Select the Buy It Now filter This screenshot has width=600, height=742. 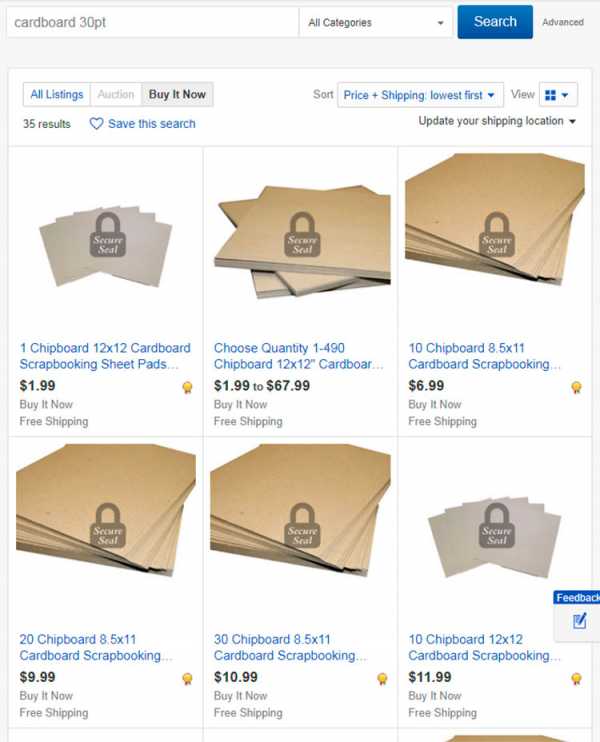(x=177, y=95)
